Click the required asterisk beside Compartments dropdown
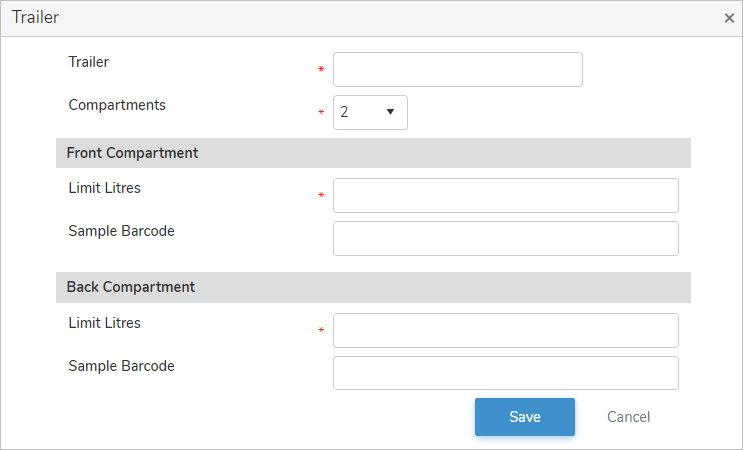Image resolution: width=743 pixels, height=450 pixels. pos(321,113)
